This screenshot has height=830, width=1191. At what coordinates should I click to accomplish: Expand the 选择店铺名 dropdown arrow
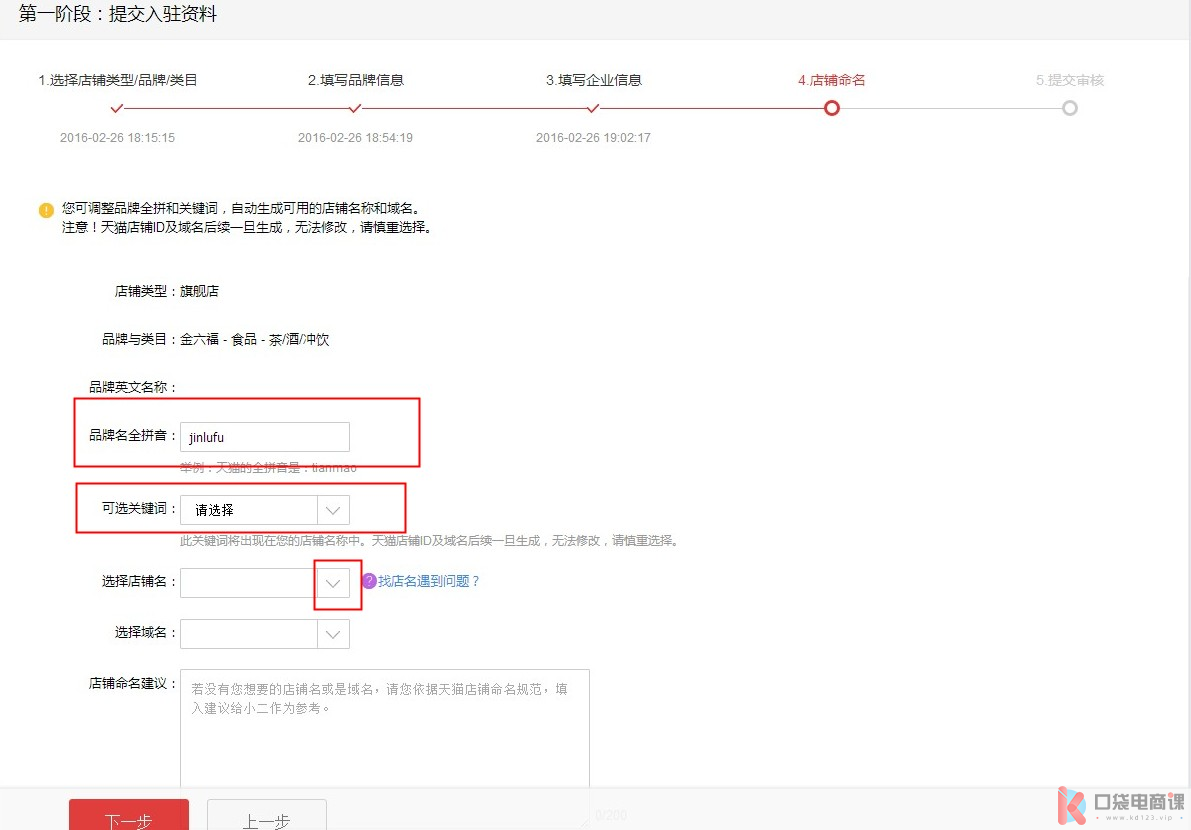[333, 583]
